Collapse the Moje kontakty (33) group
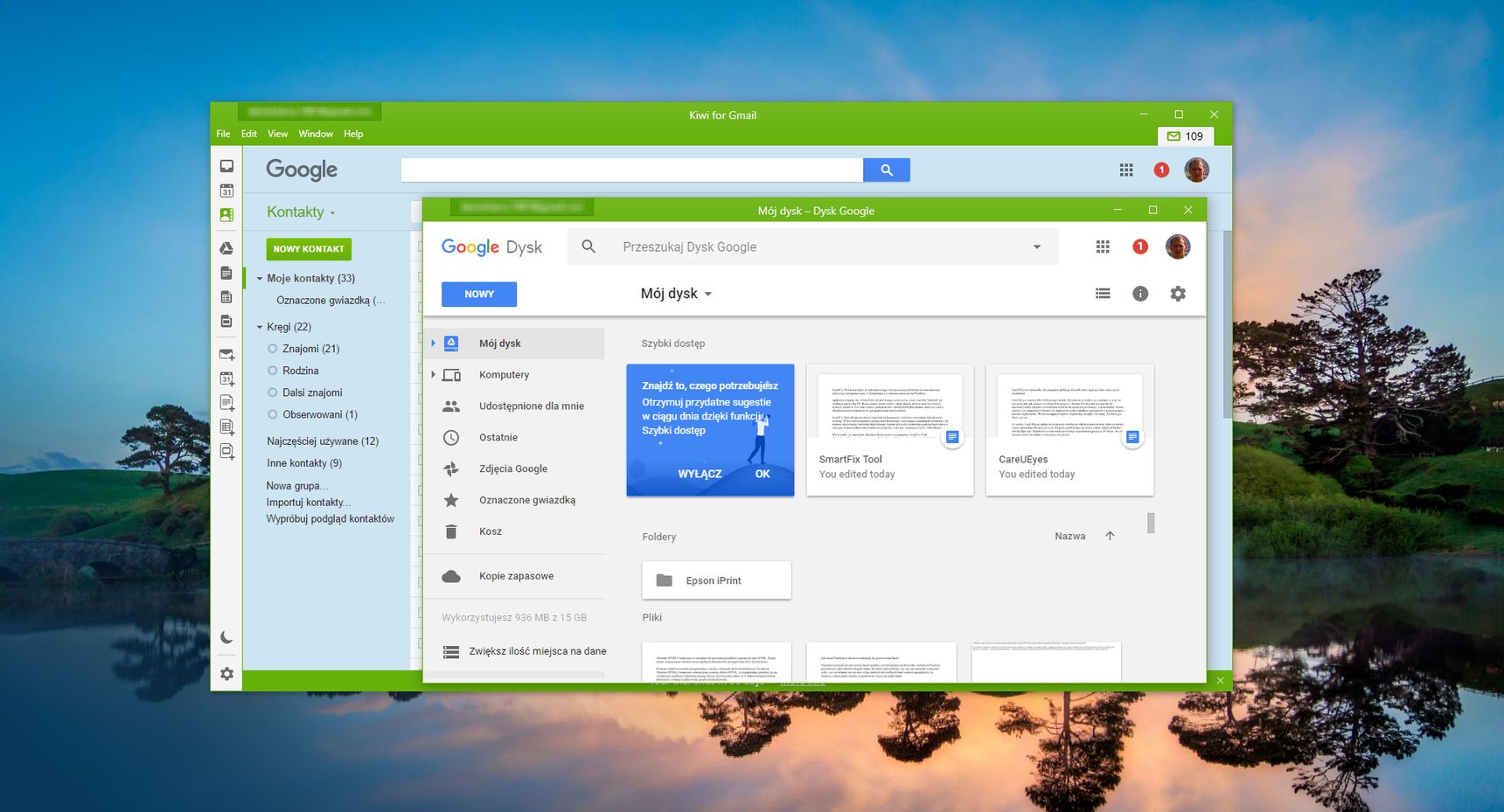The height and width of the screenshot is (812, 1504). 260,279
